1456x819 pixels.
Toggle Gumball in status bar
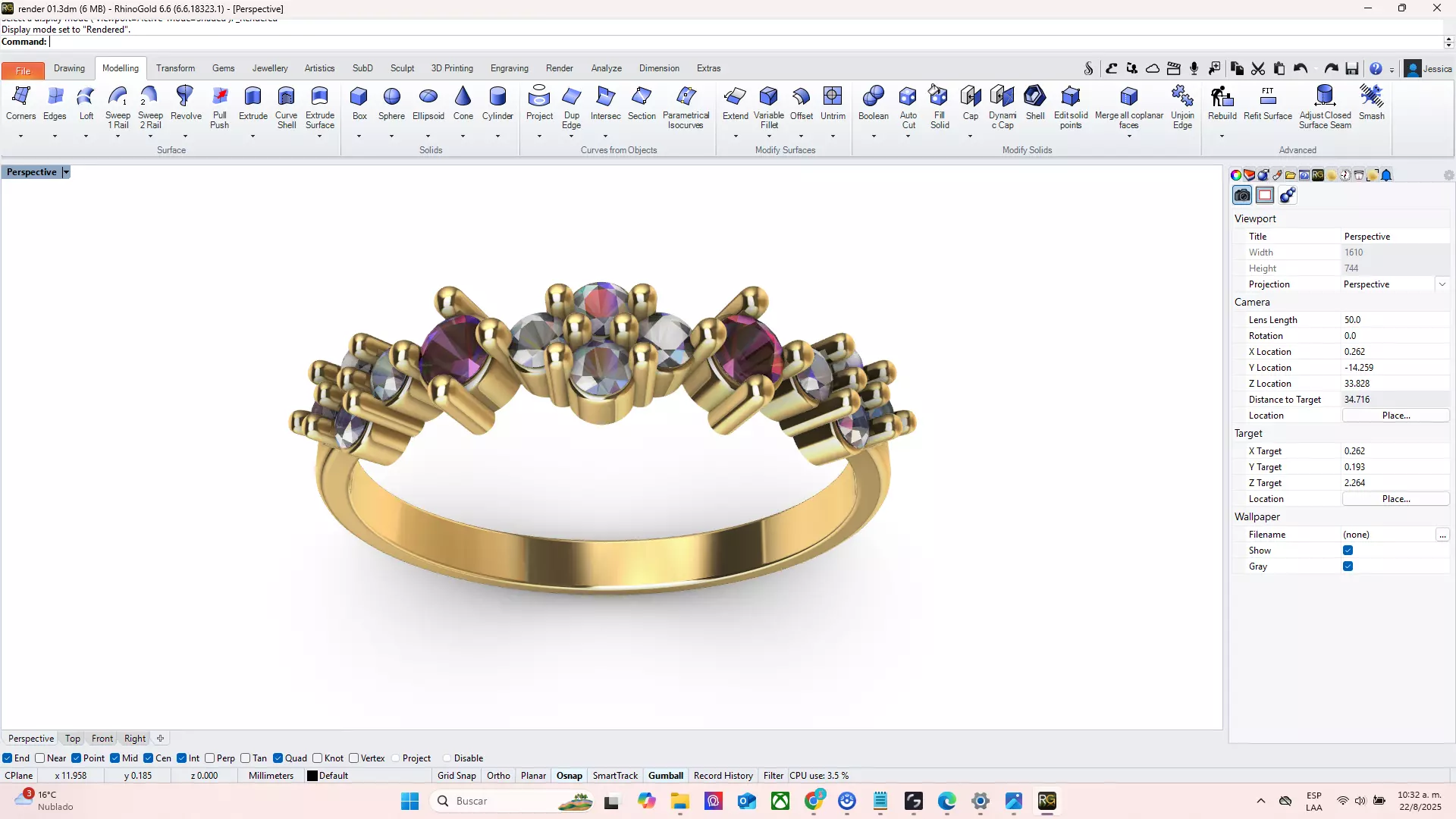point(666,776)
